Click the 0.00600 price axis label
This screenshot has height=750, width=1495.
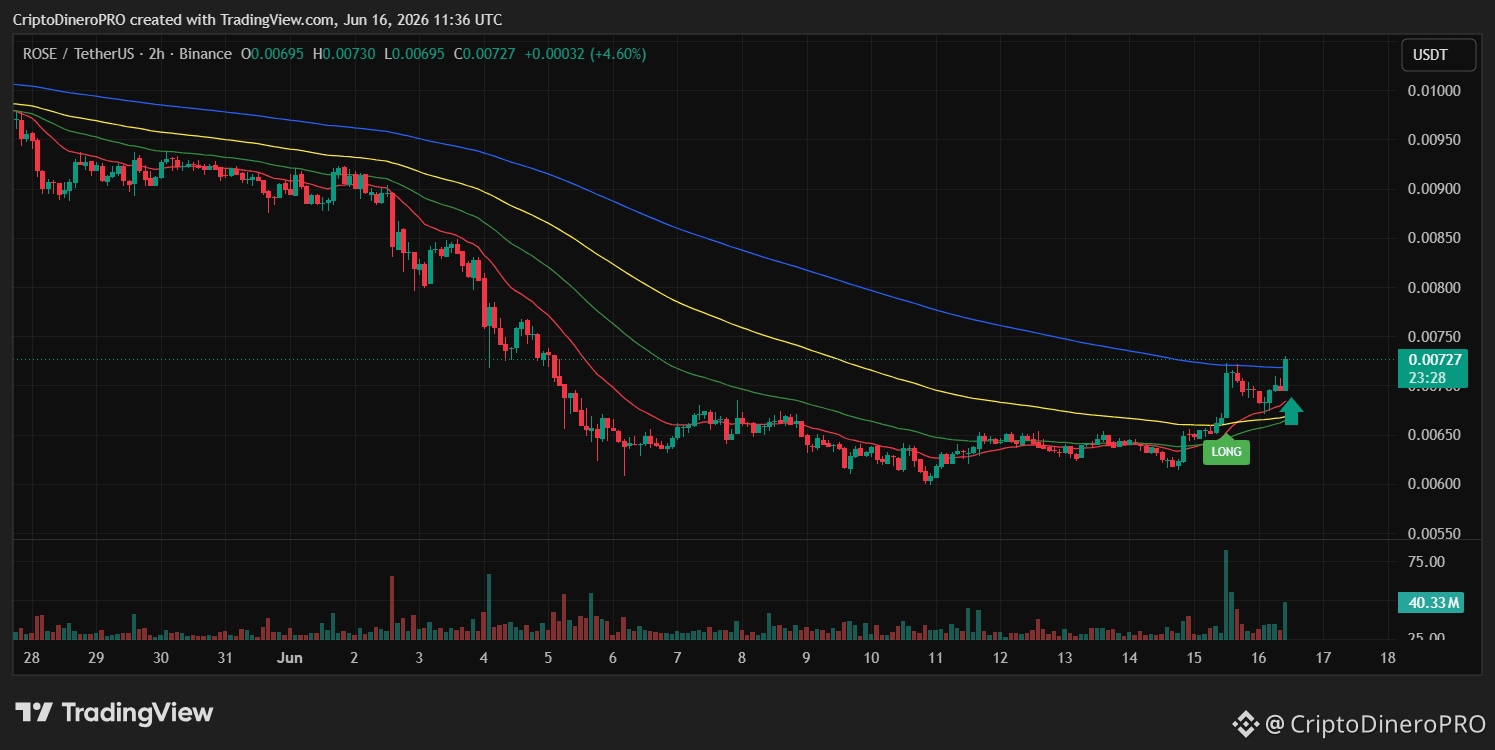[x=1433, y=484]
